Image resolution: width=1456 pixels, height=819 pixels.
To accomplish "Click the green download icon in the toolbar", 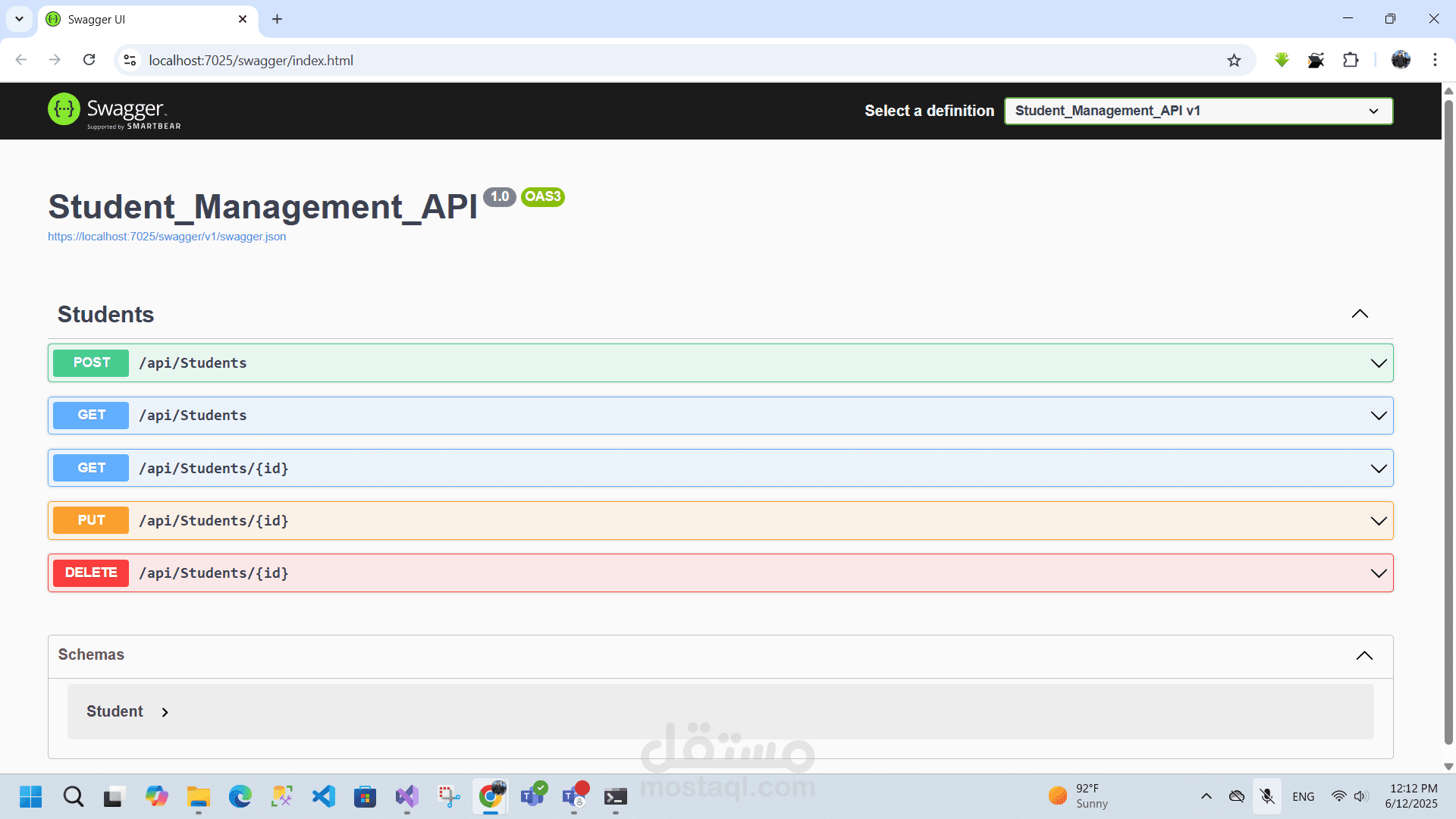I will (1282, 60).
